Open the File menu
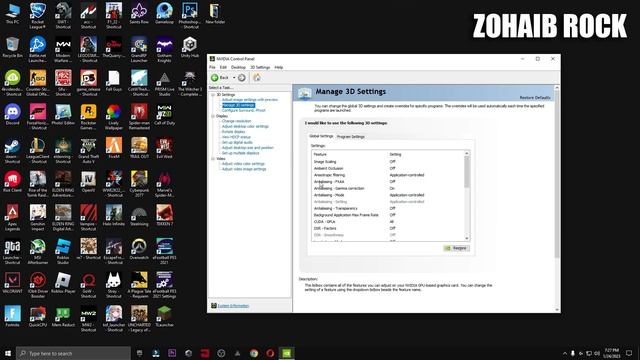 click(212, 67)
